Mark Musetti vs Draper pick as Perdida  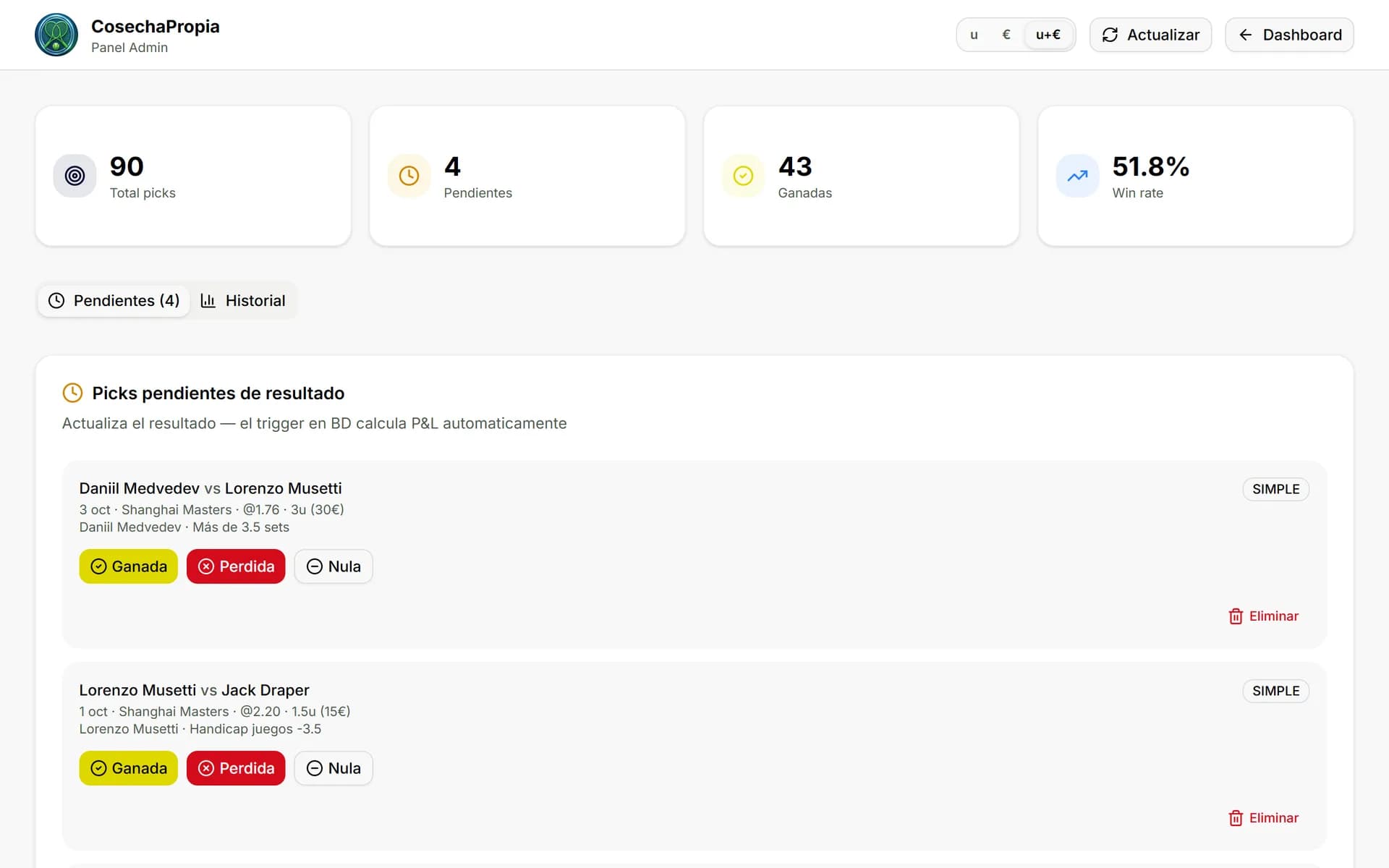pyautogui.click(x=236, y=768)
